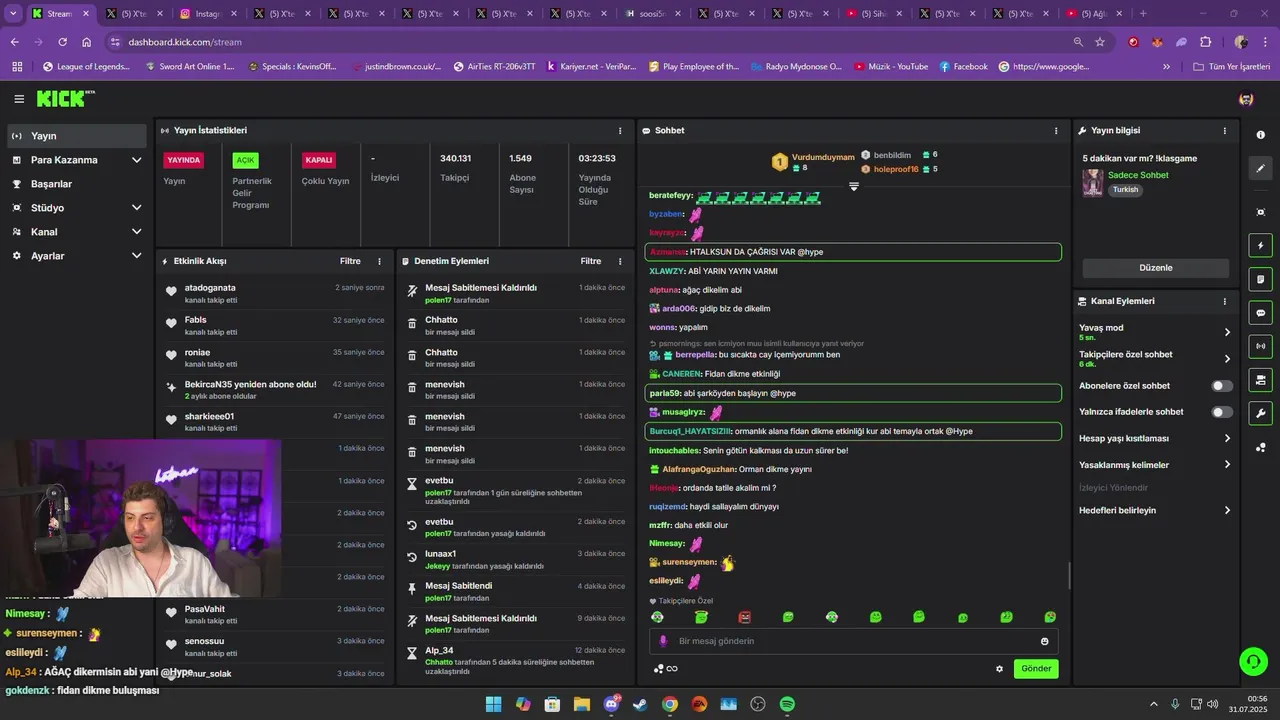Click the KAPALI multi-stream badge
This screenshot has height=720, width=1280.
(319, 160)
